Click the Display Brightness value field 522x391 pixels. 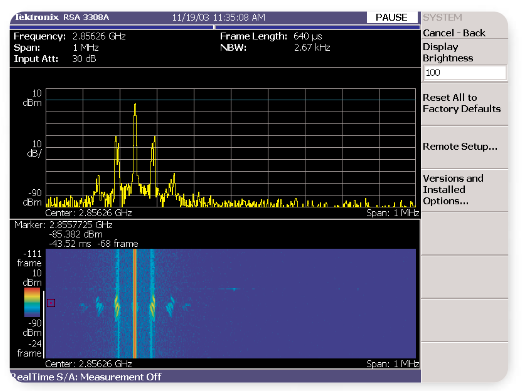click(x=465, y=72)
